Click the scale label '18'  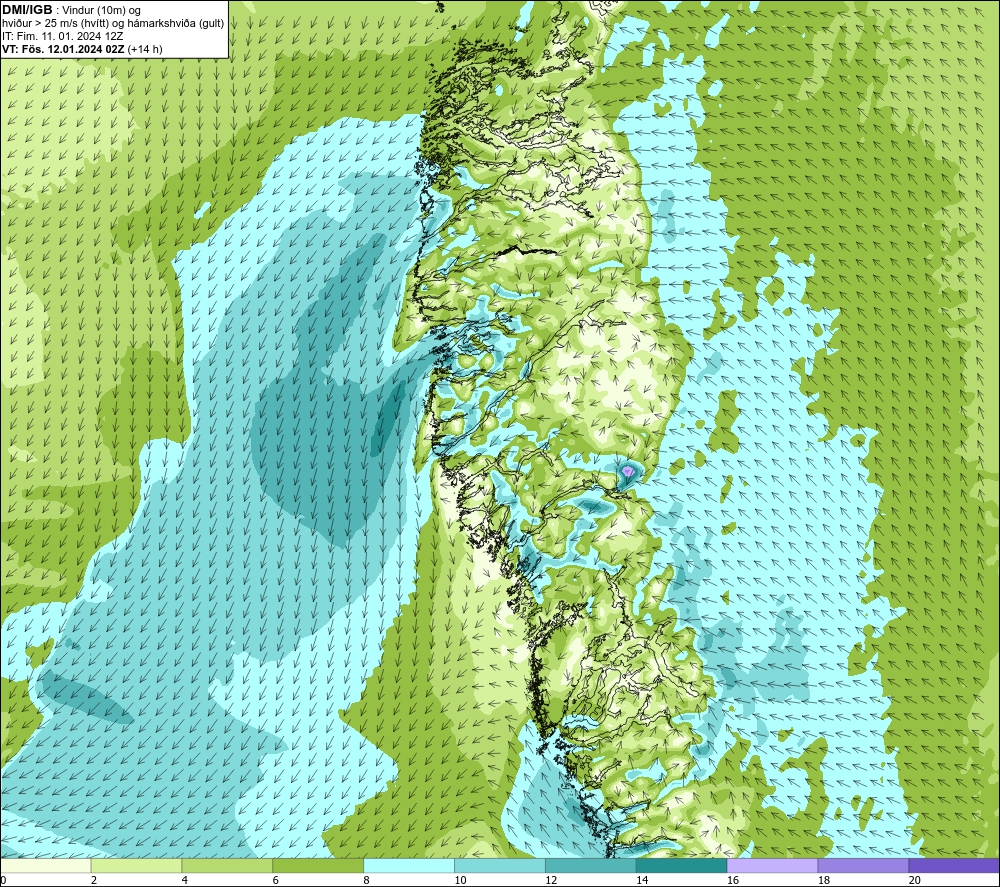[x=823, y=880]
